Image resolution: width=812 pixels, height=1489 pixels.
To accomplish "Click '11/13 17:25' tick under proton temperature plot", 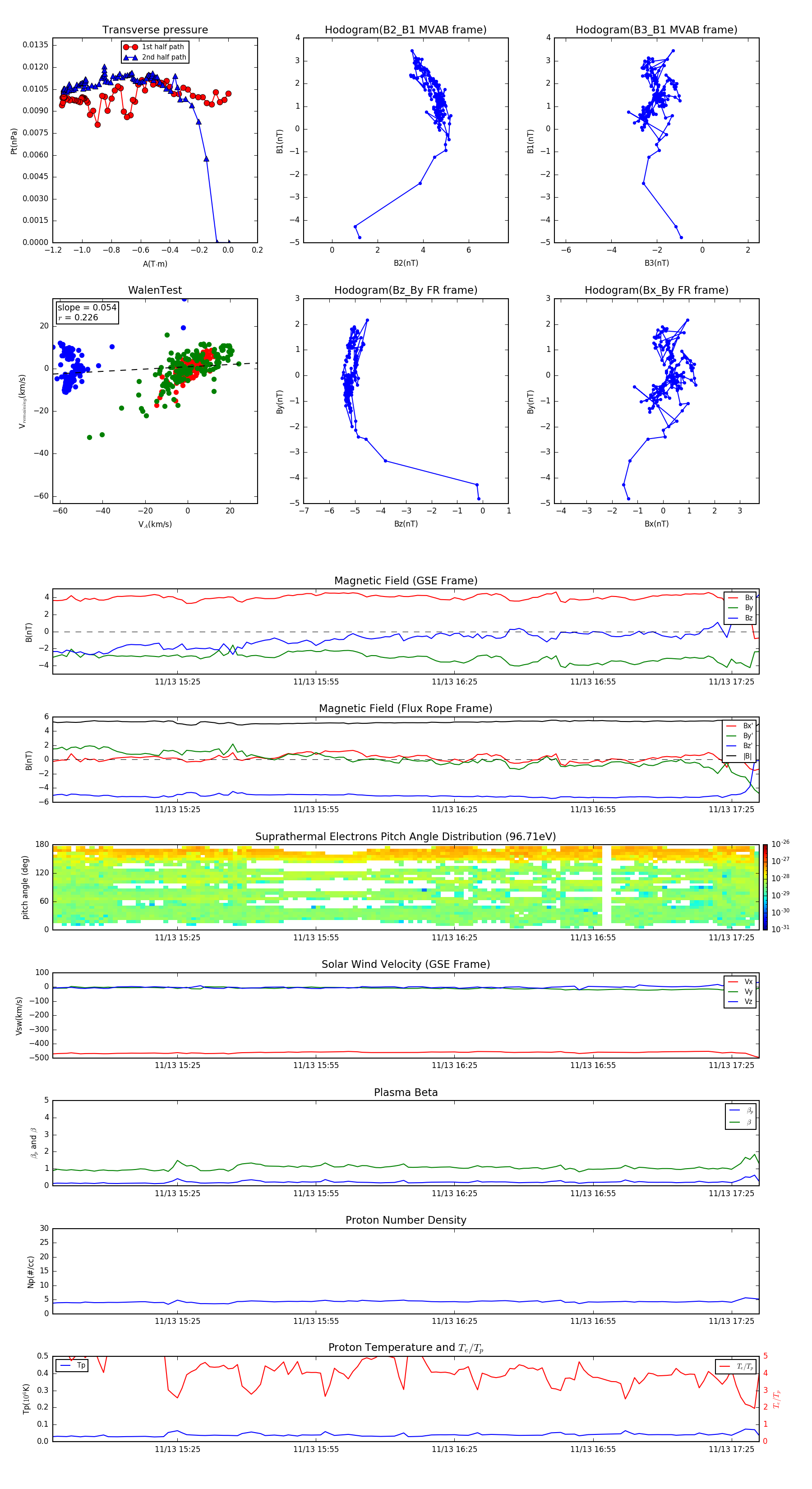I will pos(732,1449).
